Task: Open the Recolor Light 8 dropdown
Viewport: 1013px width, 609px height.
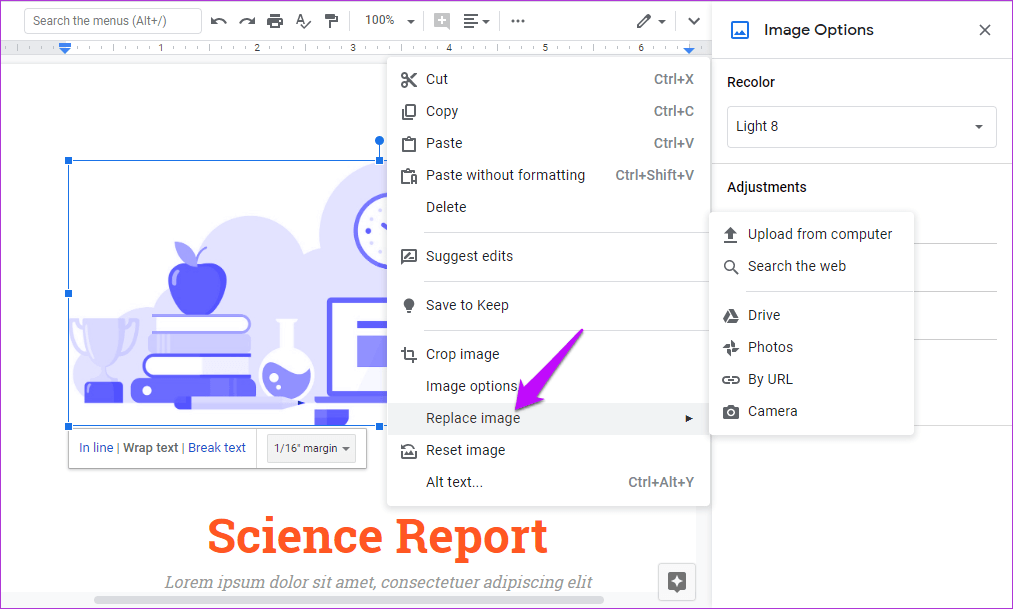Action: (861, 127)
